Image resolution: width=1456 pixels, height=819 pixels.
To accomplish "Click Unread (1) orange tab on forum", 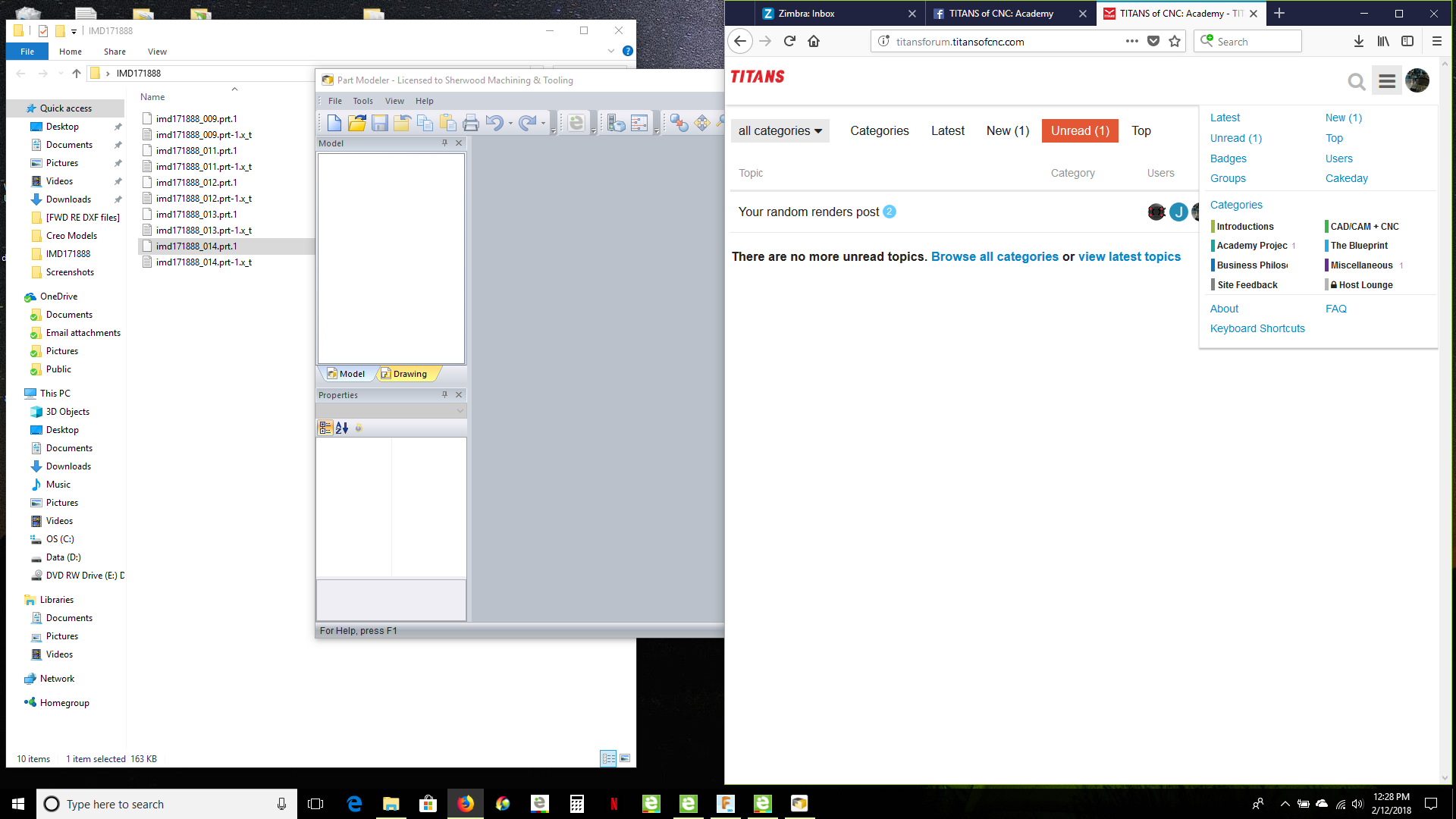I will pyautogui.click(x=1080, y=131).
